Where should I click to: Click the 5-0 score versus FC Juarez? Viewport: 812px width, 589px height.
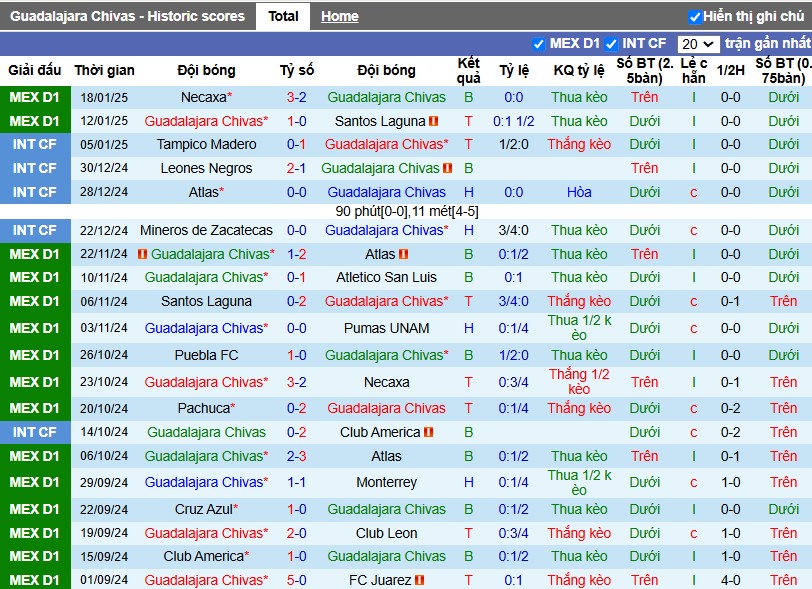click(x=297, y=580)
